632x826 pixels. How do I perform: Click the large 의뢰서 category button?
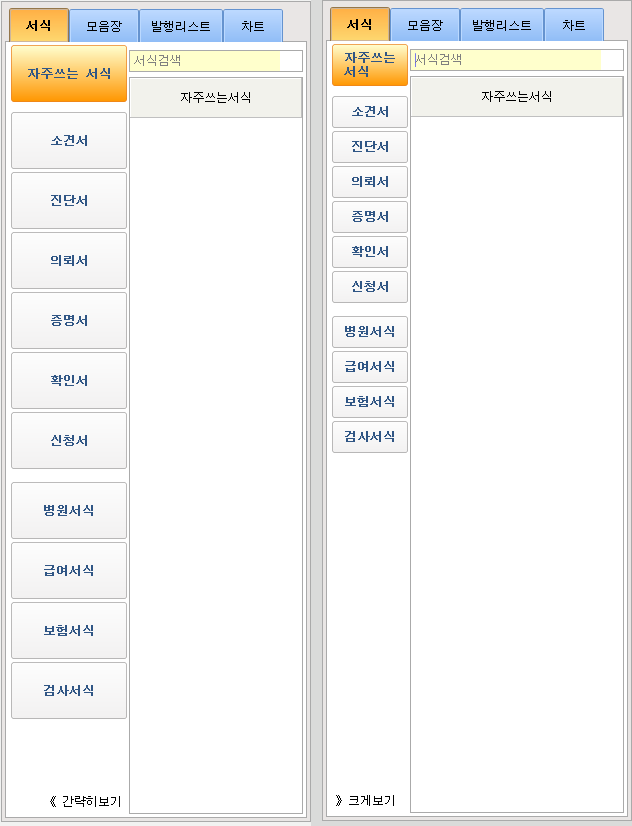tap(69, 261)
